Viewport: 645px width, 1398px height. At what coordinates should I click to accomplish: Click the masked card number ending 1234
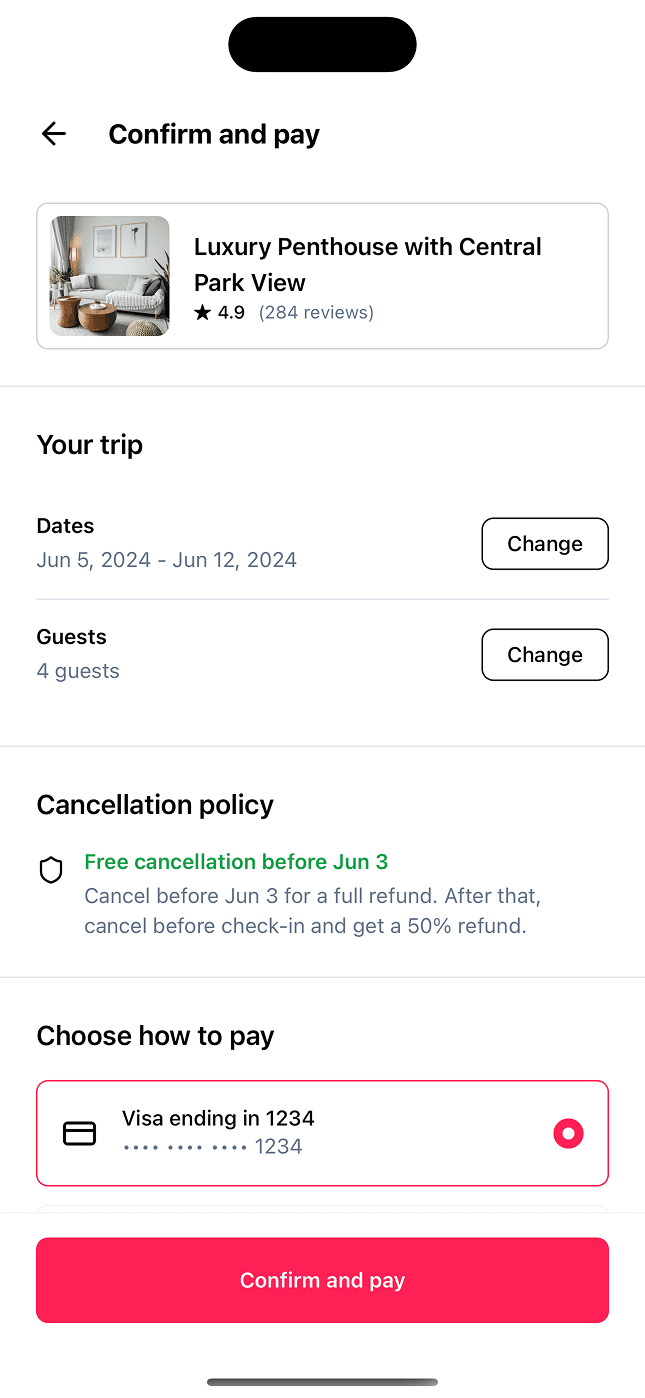point(213,1147)
